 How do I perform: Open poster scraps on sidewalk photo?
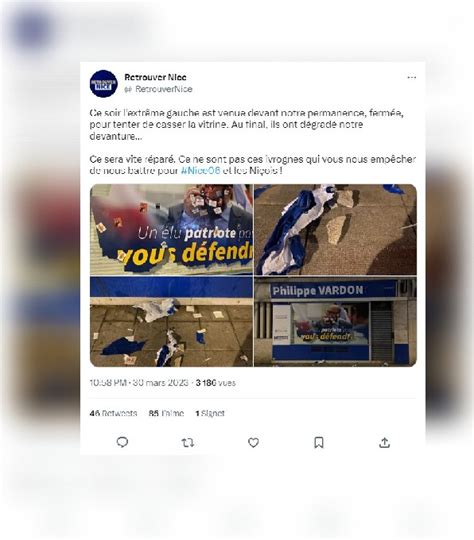[171, 321]
